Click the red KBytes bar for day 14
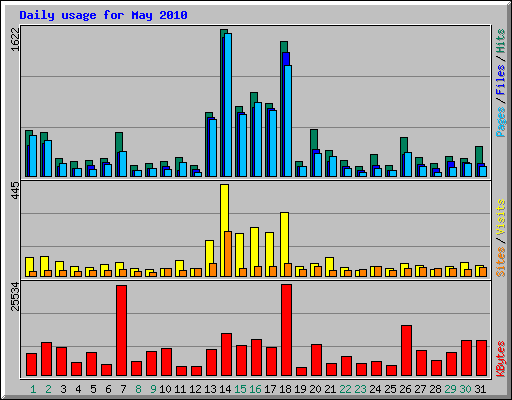The height and width of the screenshot is (400, 512). pyautogui.click(x=226, y=355)
